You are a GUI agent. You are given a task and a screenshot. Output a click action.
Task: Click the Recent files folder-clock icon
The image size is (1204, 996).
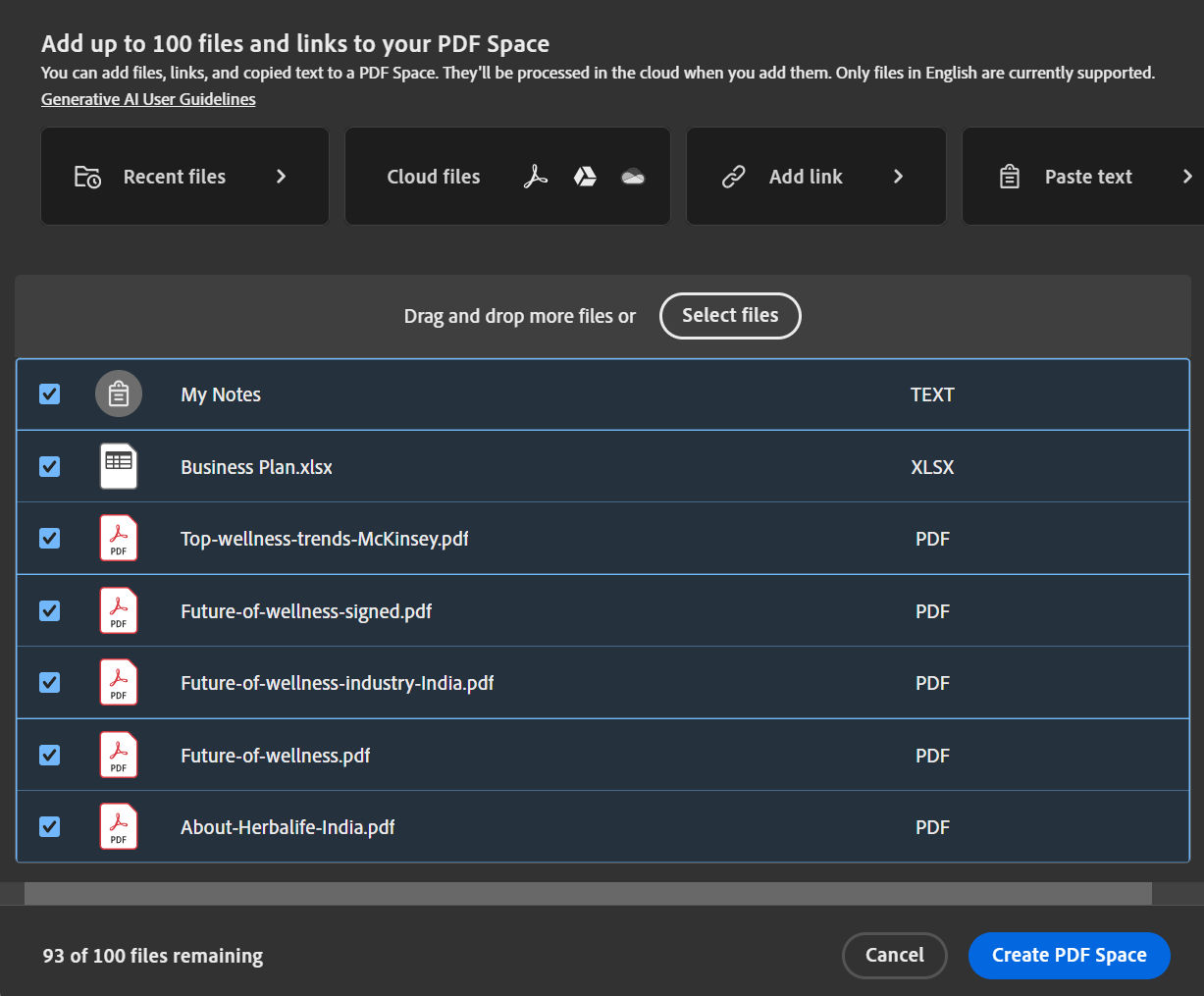pyautogui.click(x=87, y=177)
